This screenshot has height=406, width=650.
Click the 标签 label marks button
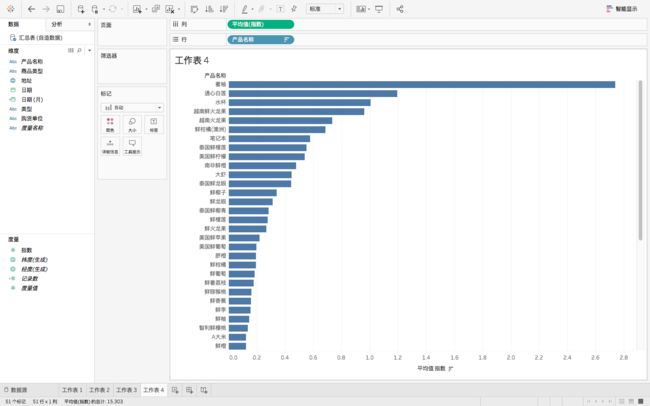[154, 124]
